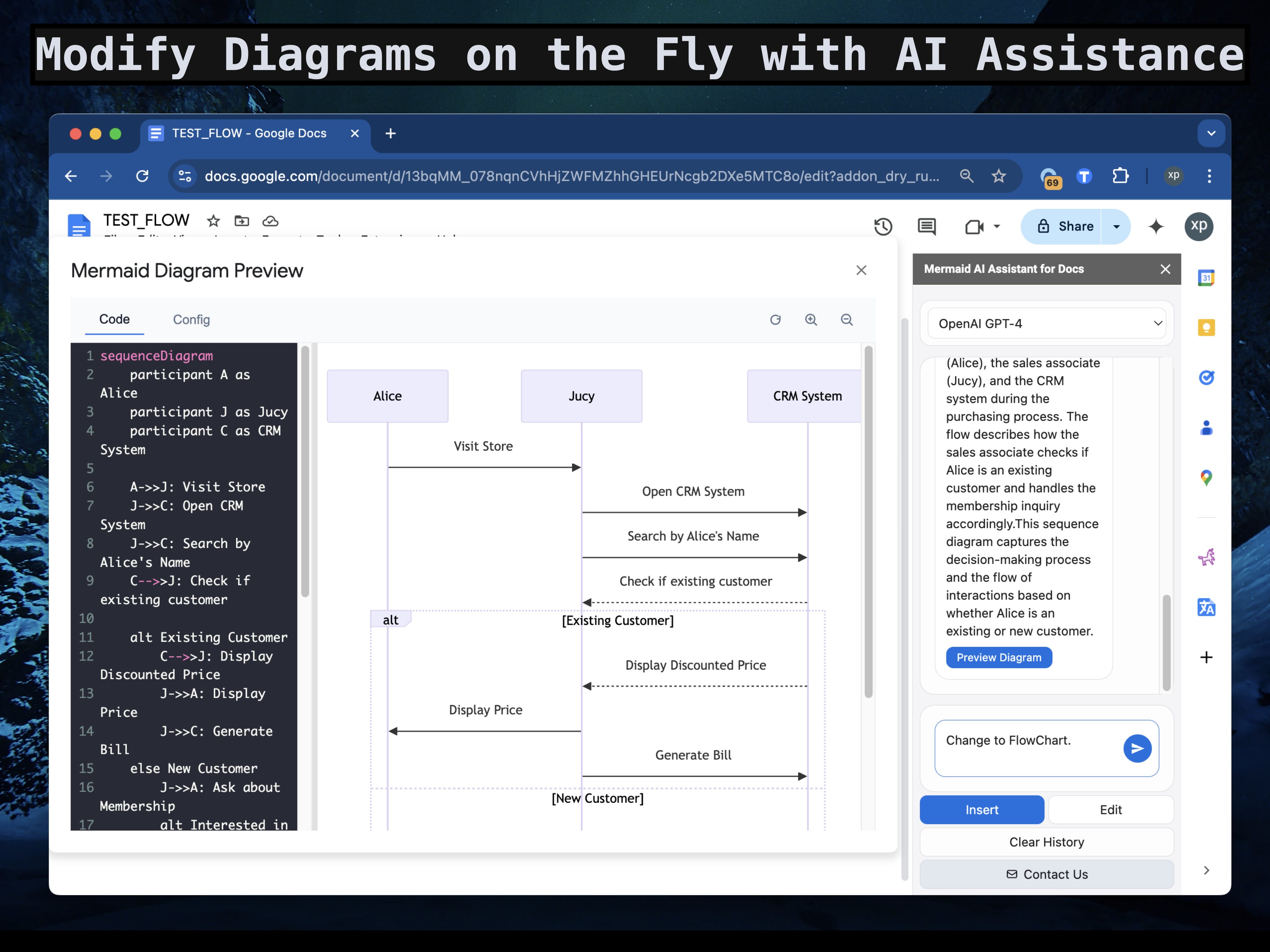
Task: Insert the generated diagram
Action: [981, 810]
